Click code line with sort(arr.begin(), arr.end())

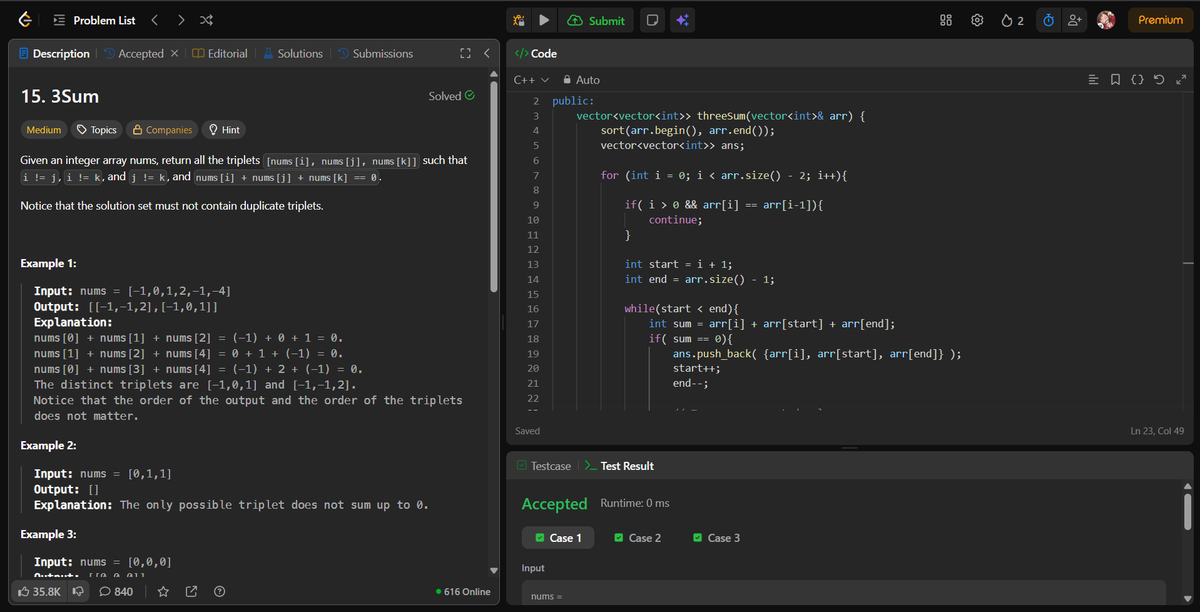[687, 131]
